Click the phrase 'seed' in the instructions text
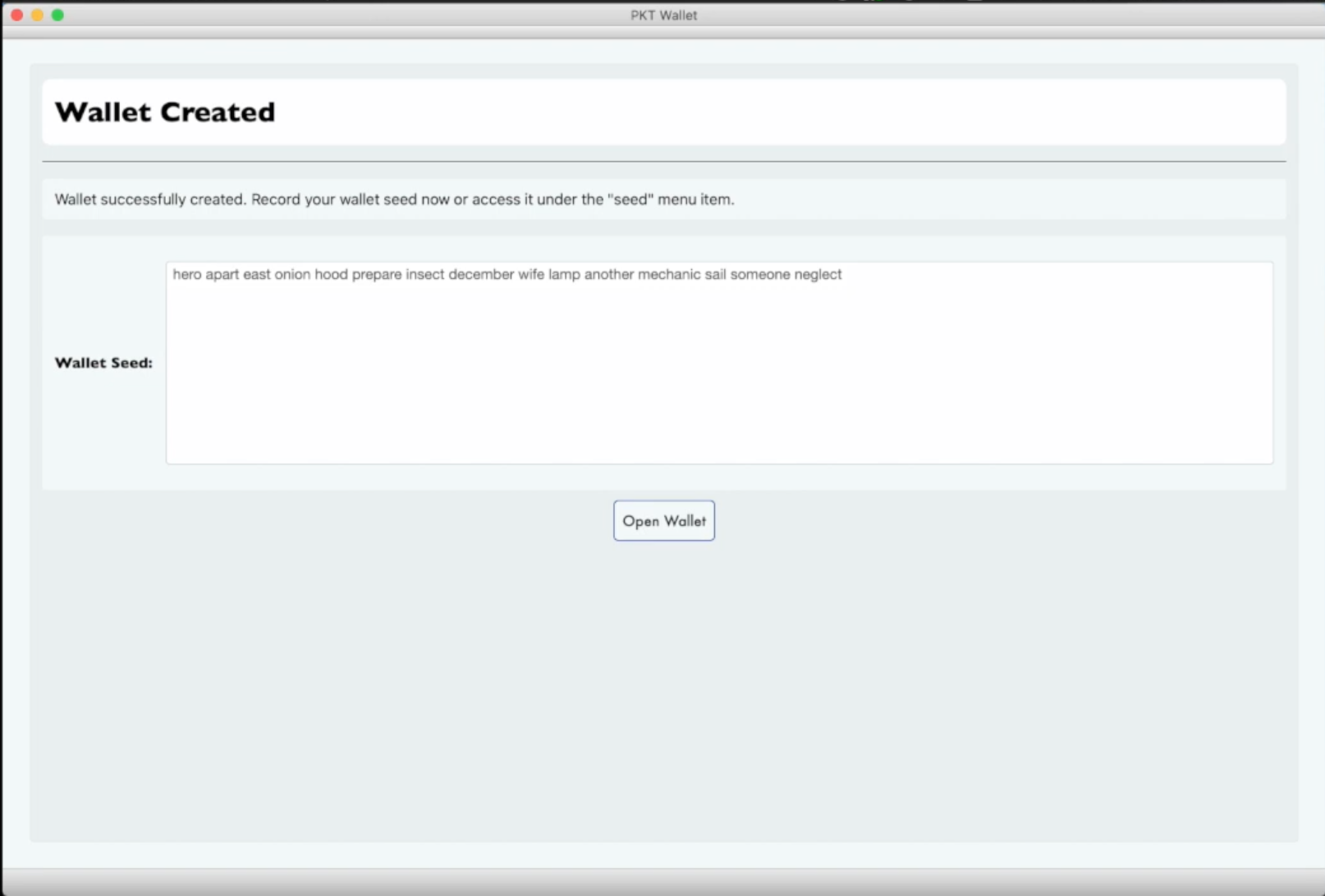Image resolution: width=1325 pixels, height=896 pixels. (633, 199)
